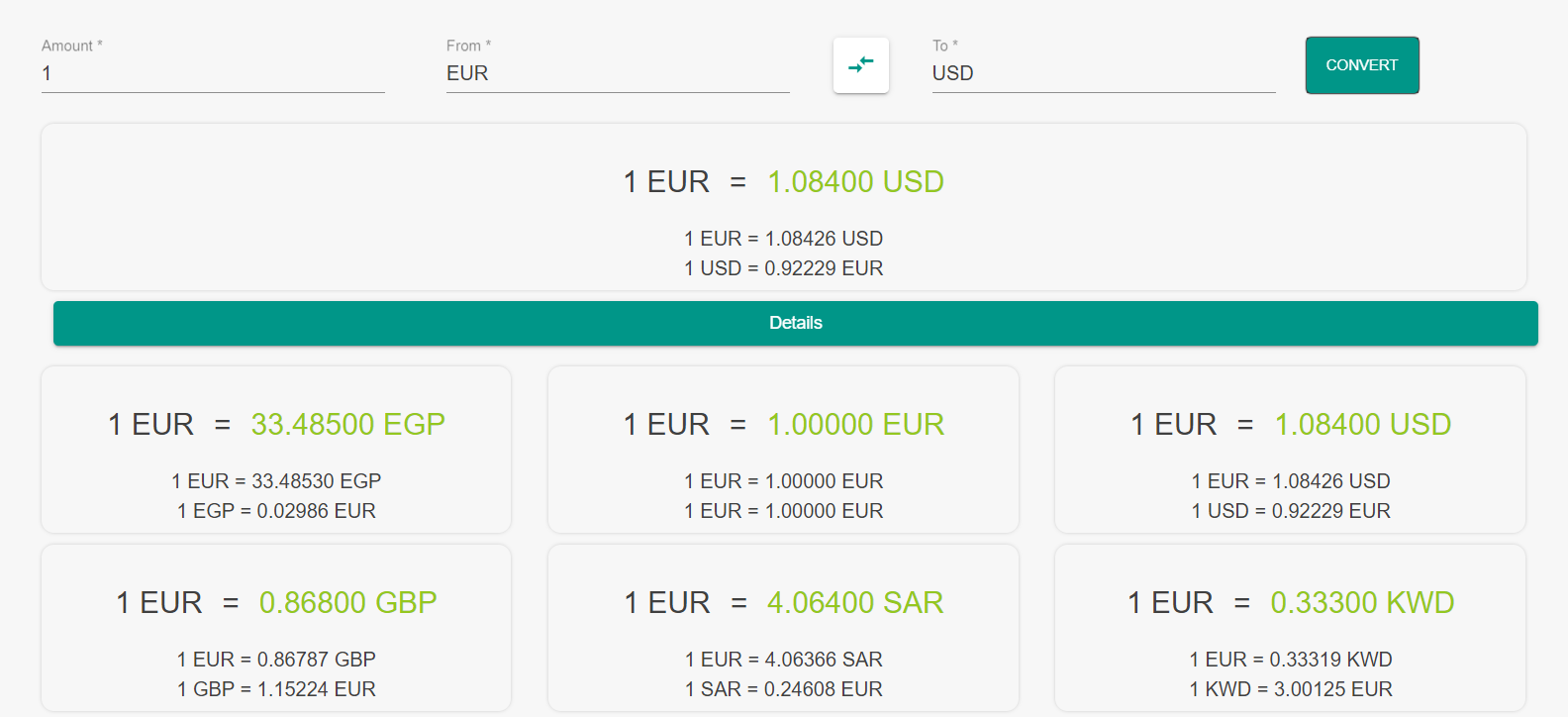Click the main 1.08400 USD result
Viewport: 1568px width, 717px height.
[x=855, y=182]
